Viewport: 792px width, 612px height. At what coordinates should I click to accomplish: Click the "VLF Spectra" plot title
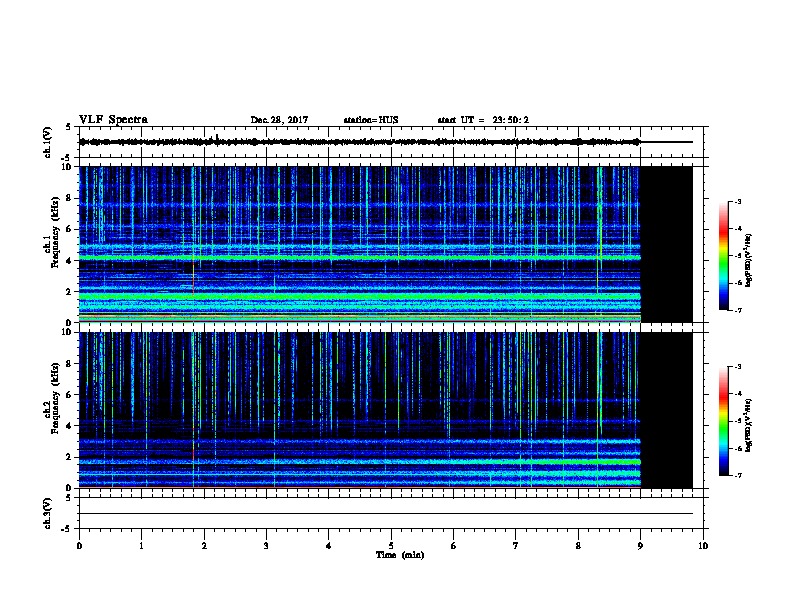click(113, 120)
